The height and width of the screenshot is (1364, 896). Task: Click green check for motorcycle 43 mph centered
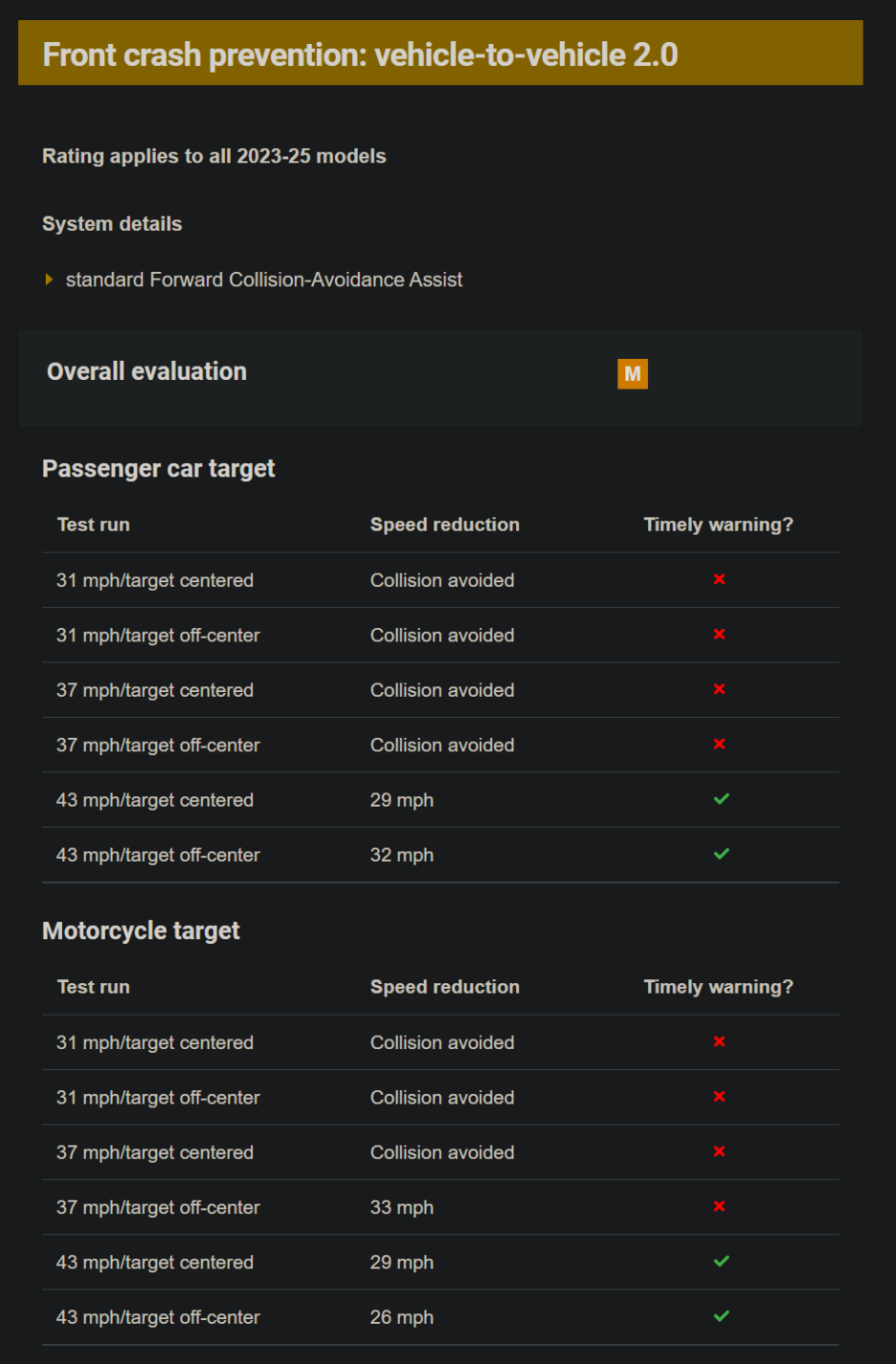click(x=721, y=1262)
